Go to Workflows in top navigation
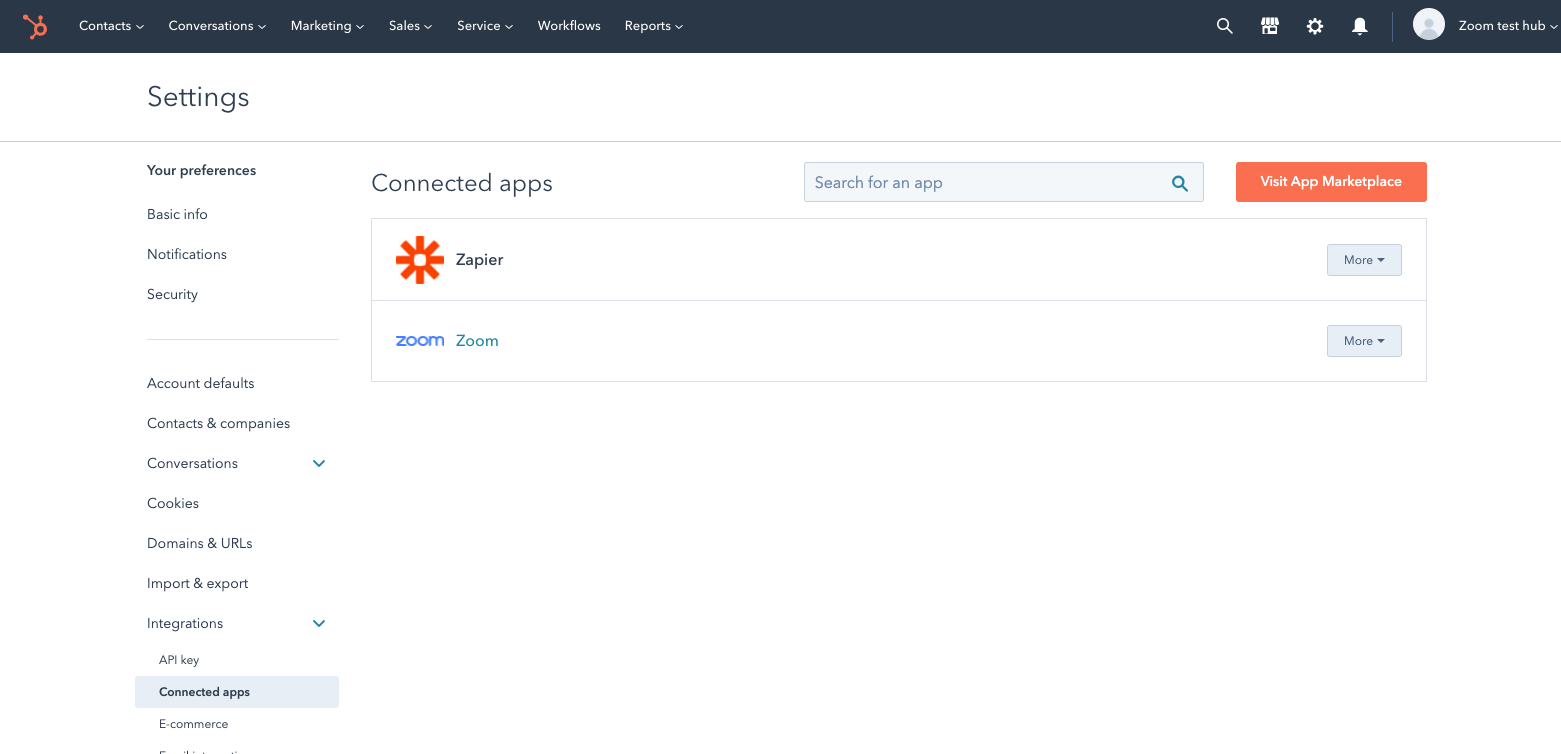The height and width of the screenshot is (754, 1561). tap(569, 26)
